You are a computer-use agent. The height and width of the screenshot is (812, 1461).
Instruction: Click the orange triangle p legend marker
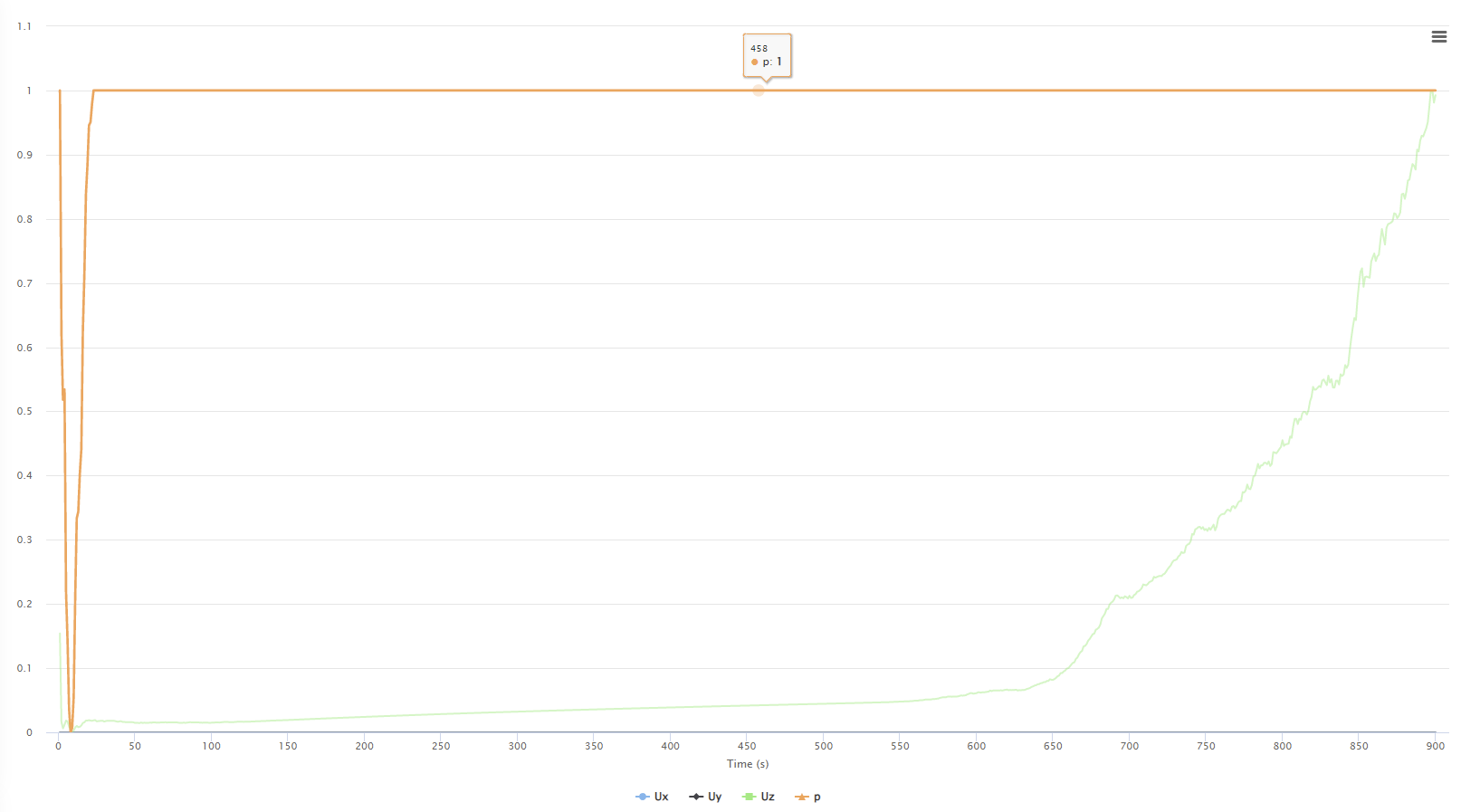click(x=801, y=797)
